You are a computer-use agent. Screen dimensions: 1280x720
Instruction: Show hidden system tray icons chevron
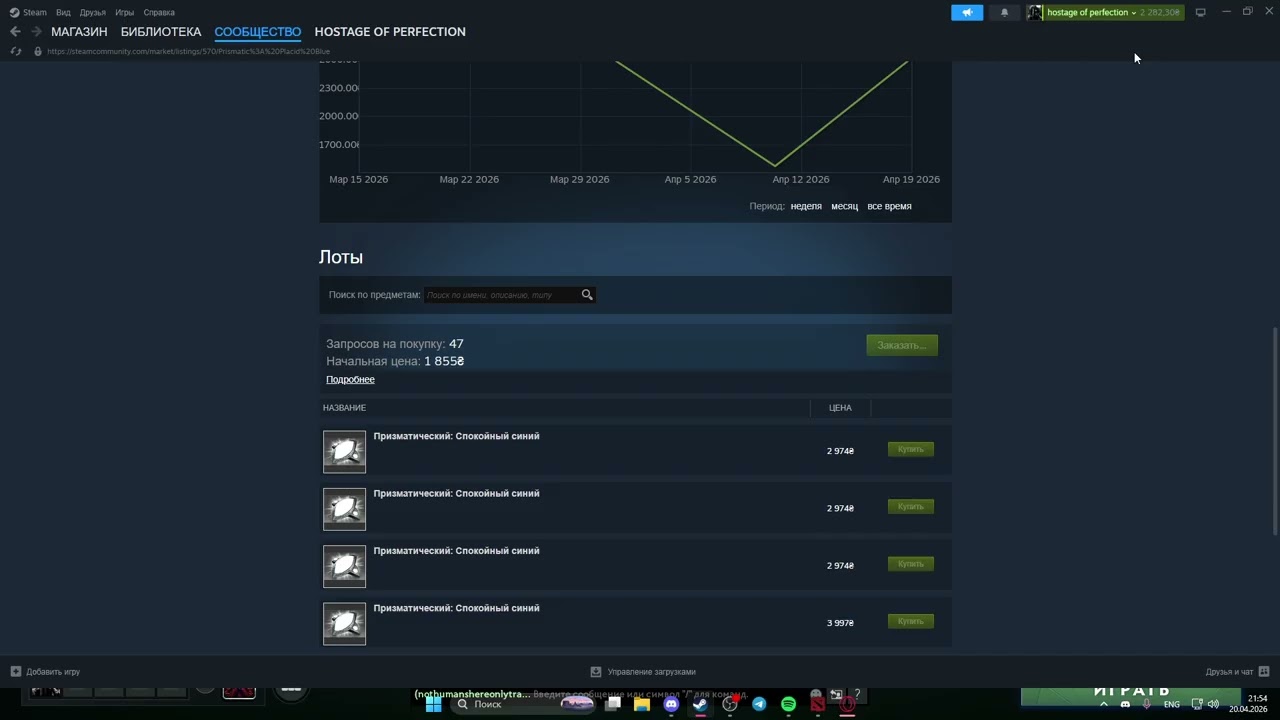pyautogui.click(x=1104, y=704)
